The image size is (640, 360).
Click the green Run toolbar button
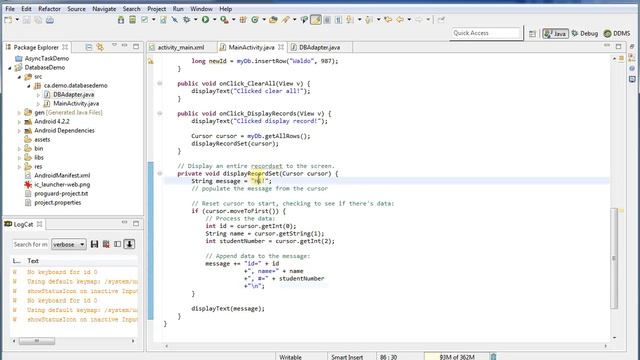pos(205,20)
